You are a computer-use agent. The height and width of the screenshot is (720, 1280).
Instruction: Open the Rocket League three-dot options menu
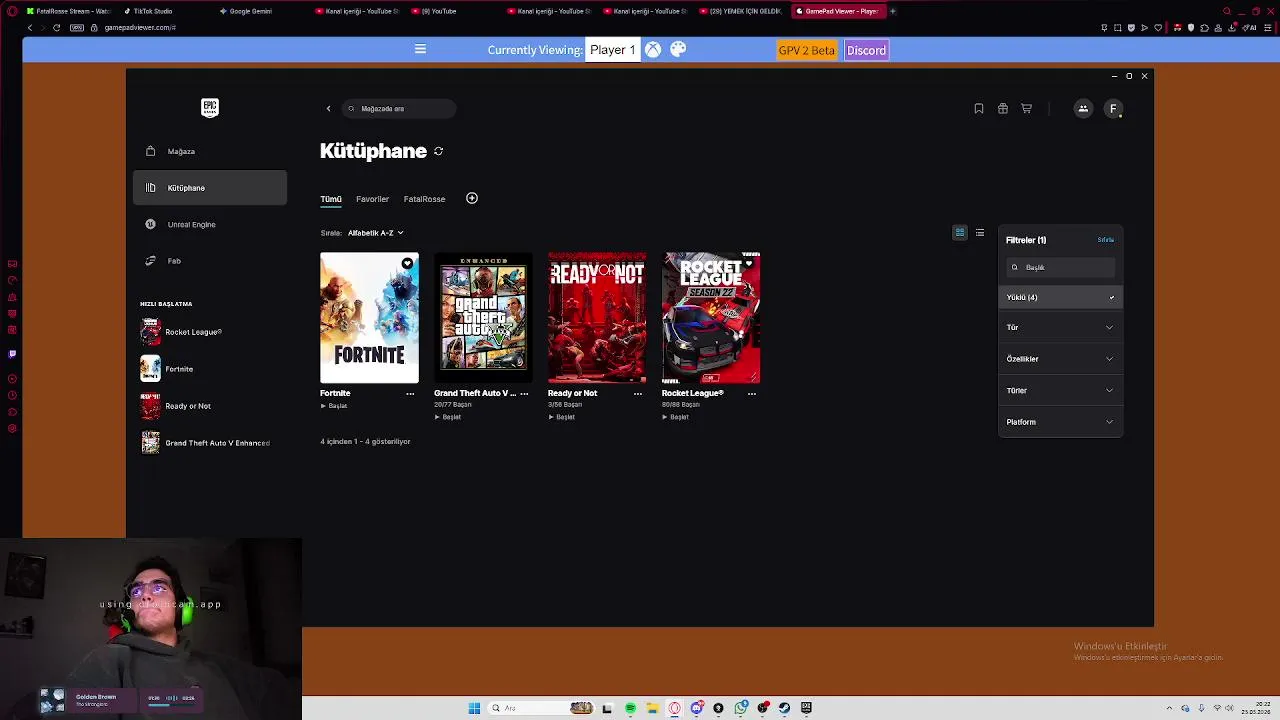[x=752, y=394]
